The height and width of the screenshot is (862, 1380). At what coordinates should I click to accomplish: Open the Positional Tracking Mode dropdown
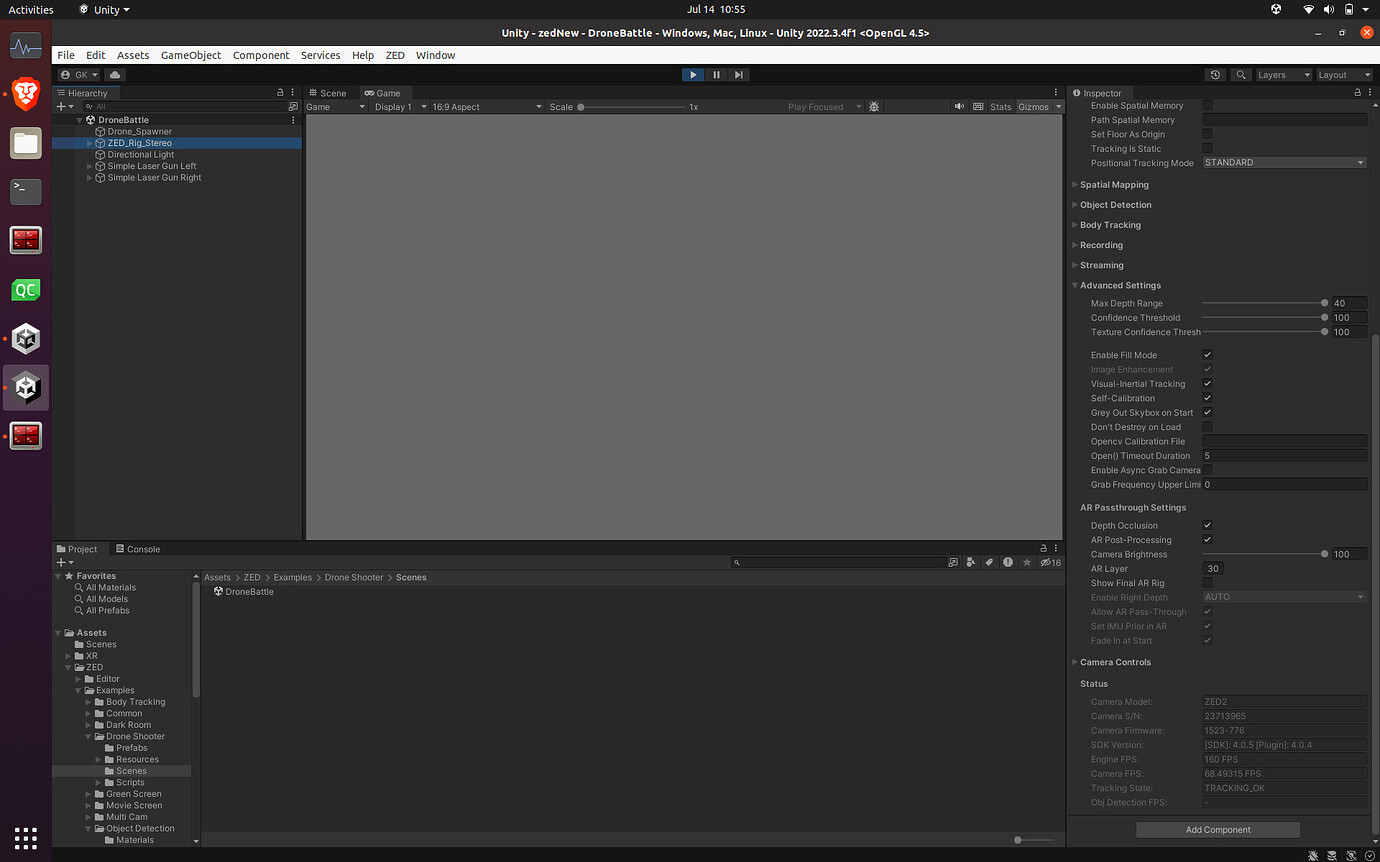pos(1284,162)
